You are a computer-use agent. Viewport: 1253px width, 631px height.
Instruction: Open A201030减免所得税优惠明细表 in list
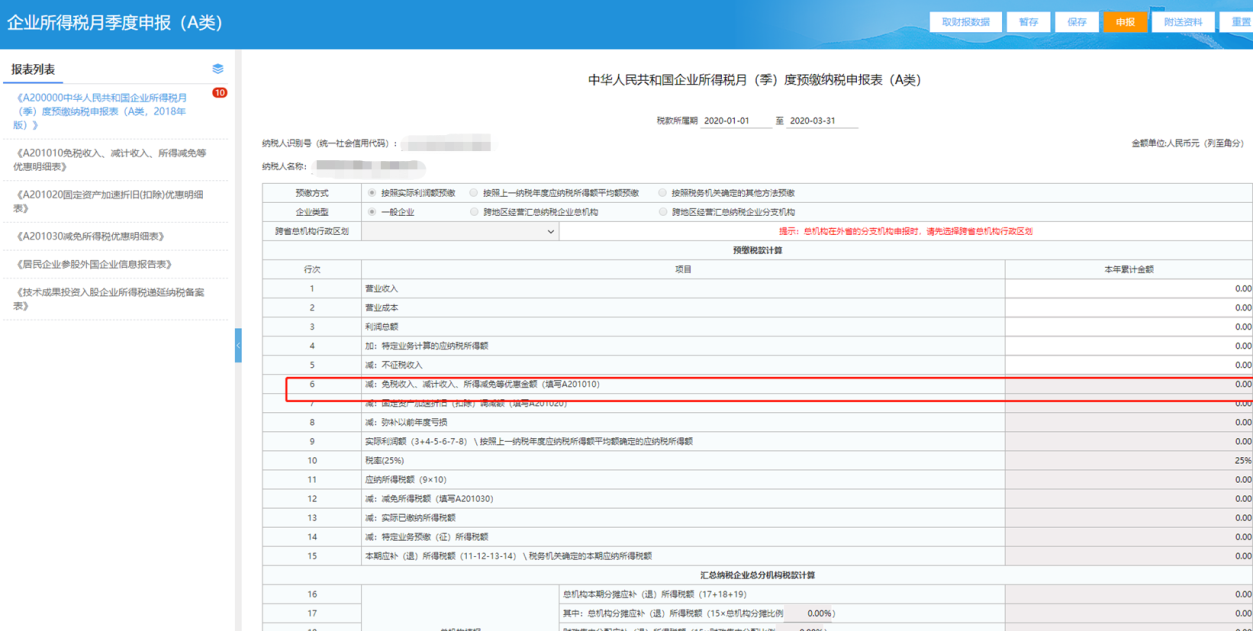point(90,237)
